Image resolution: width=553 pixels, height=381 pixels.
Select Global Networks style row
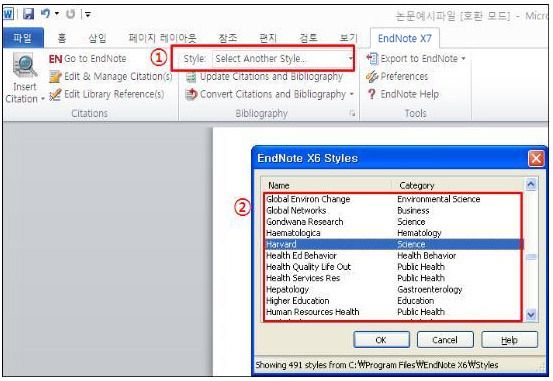pos(392,210)
